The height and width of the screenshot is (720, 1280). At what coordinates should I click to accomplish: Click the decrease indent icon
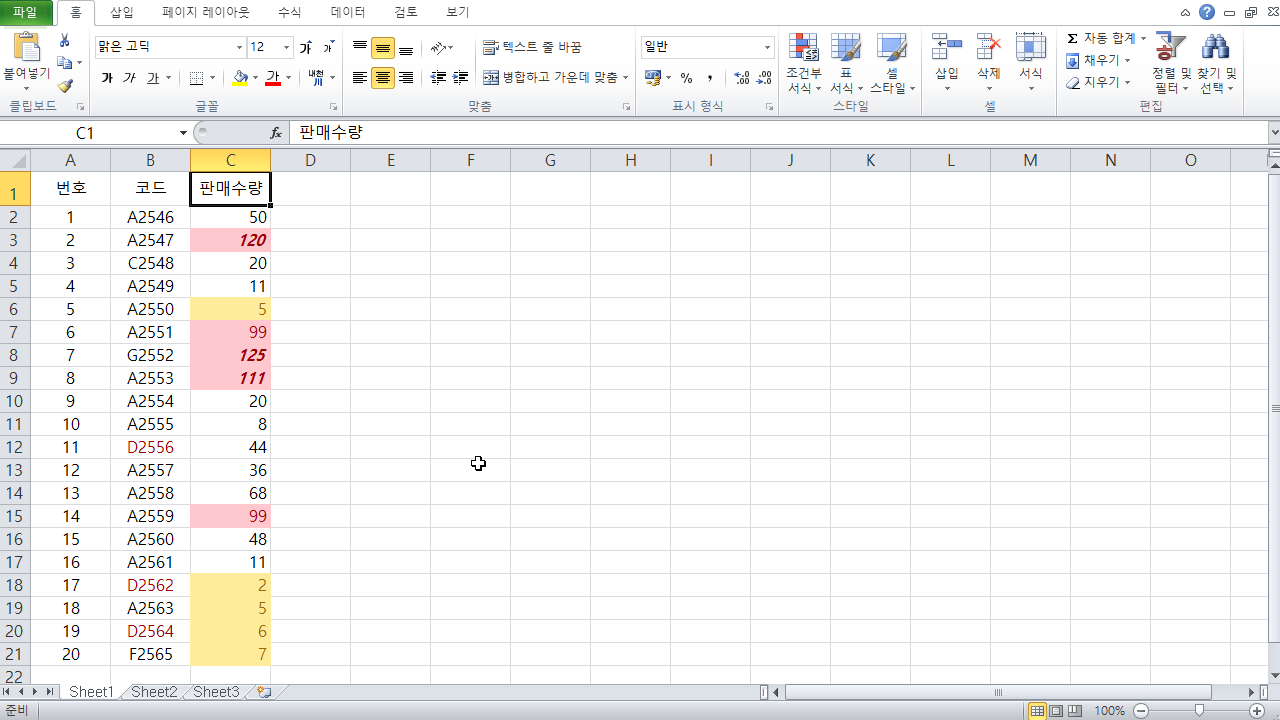click(438, 78)
